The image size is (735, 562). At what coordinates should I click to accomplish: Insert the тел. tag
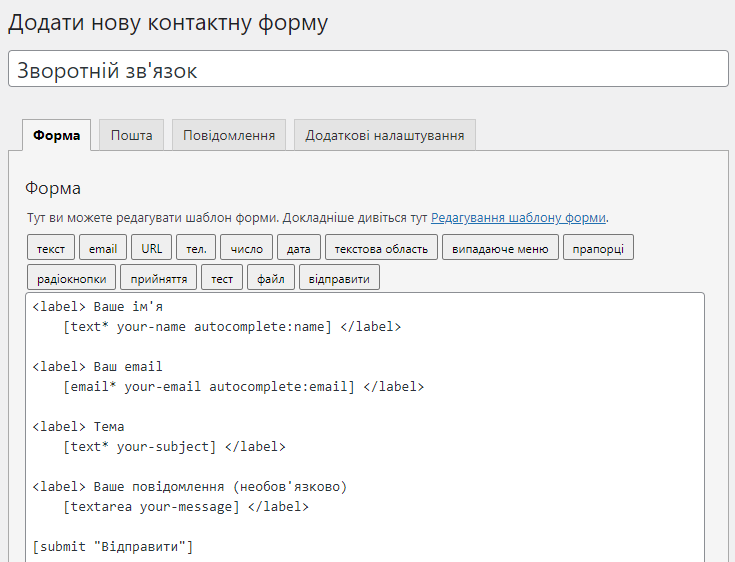[196, 247]
